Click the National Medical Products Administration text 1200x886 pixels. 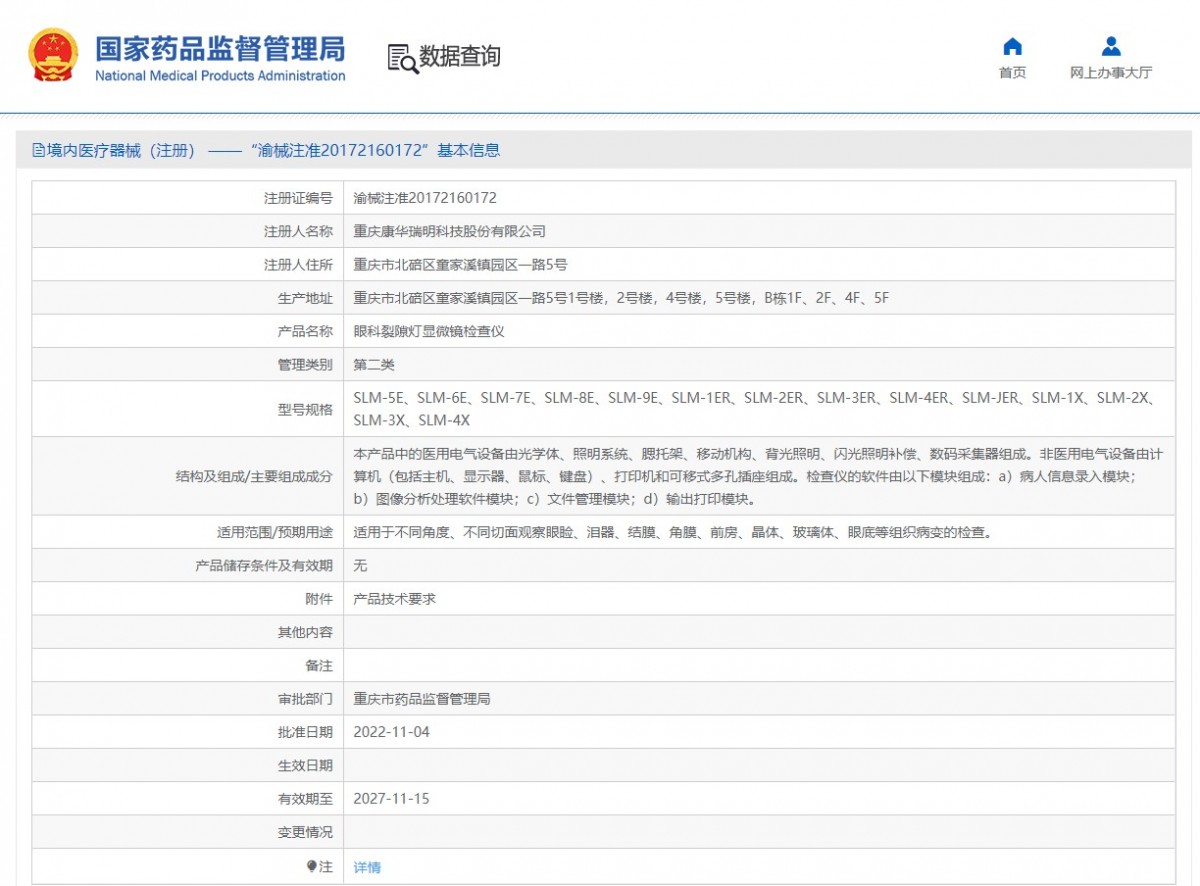click(220, 76)
